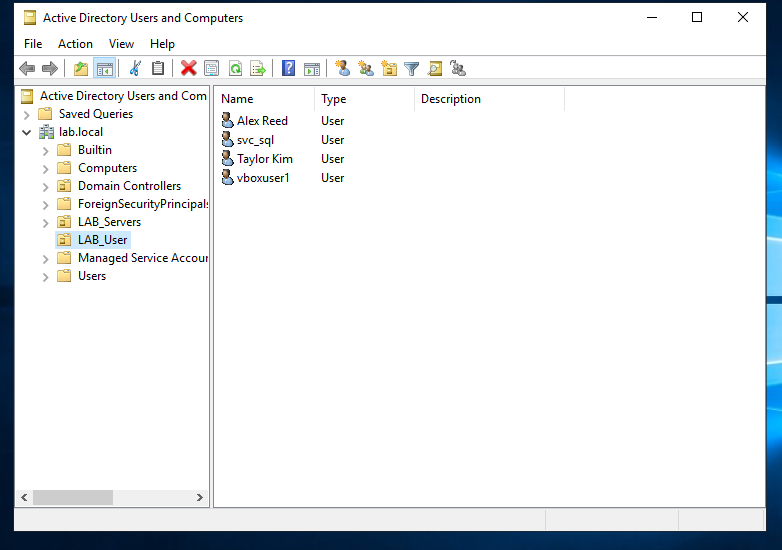This screenshot has width=782, height=550.
Task: Select the vboxuser1 name text
Action: click(263, 178)
